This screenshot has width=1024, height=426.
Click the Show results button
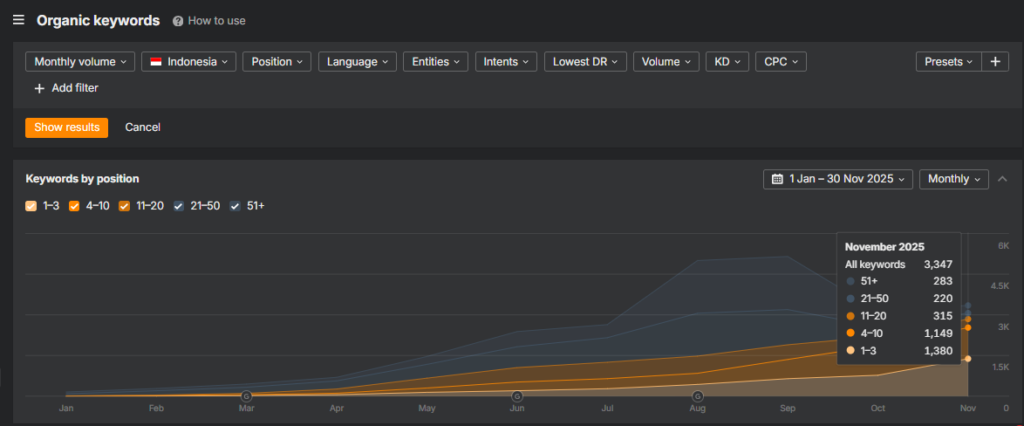(x=66, y=127)
